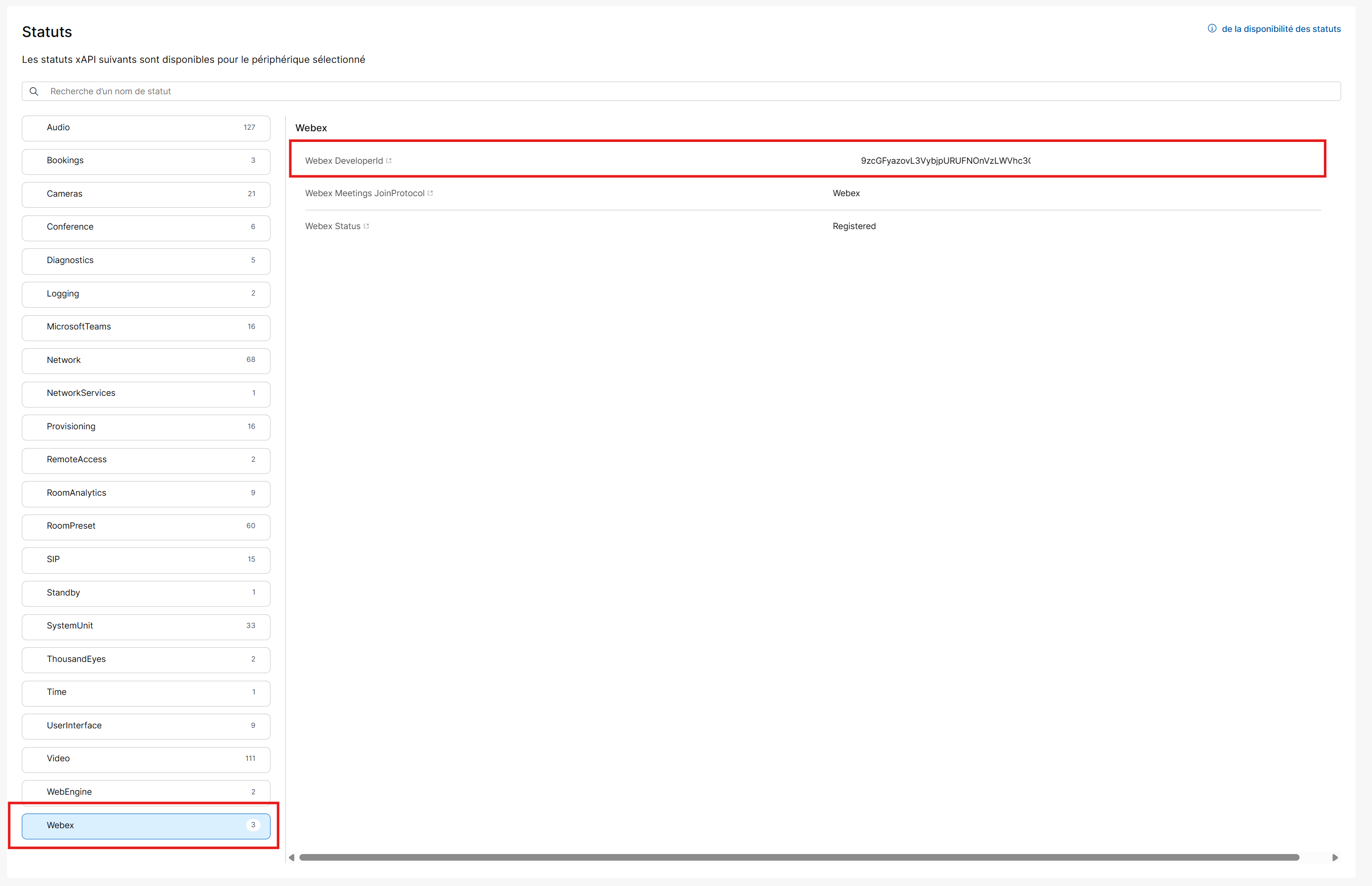Viewport: 1372px width, 886px height.
Task: Show the Diagnostics status category
Action: coord(146,261)
